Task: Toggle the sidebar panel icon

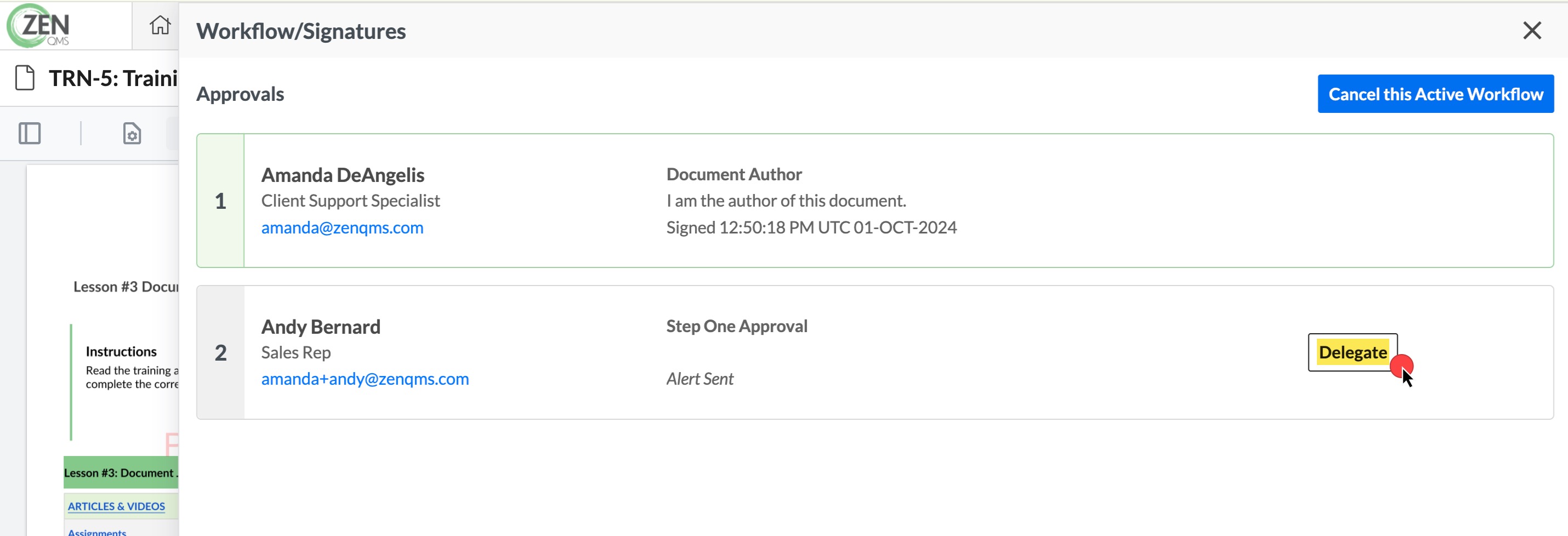Action: coord(29,133)
